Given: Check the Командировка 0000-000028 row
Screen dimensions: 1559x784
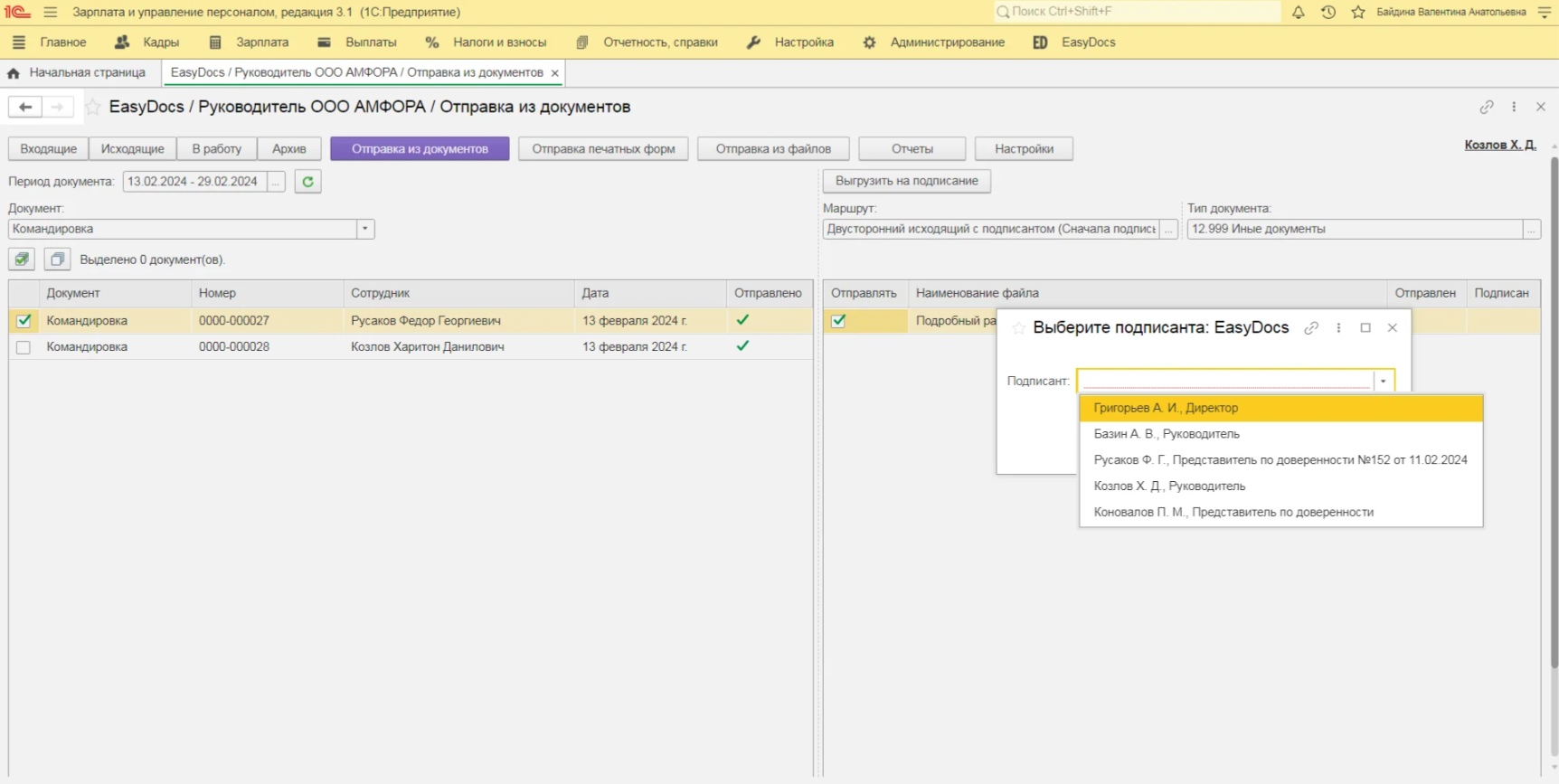Looking at the screenshot, I should point(24,347).
